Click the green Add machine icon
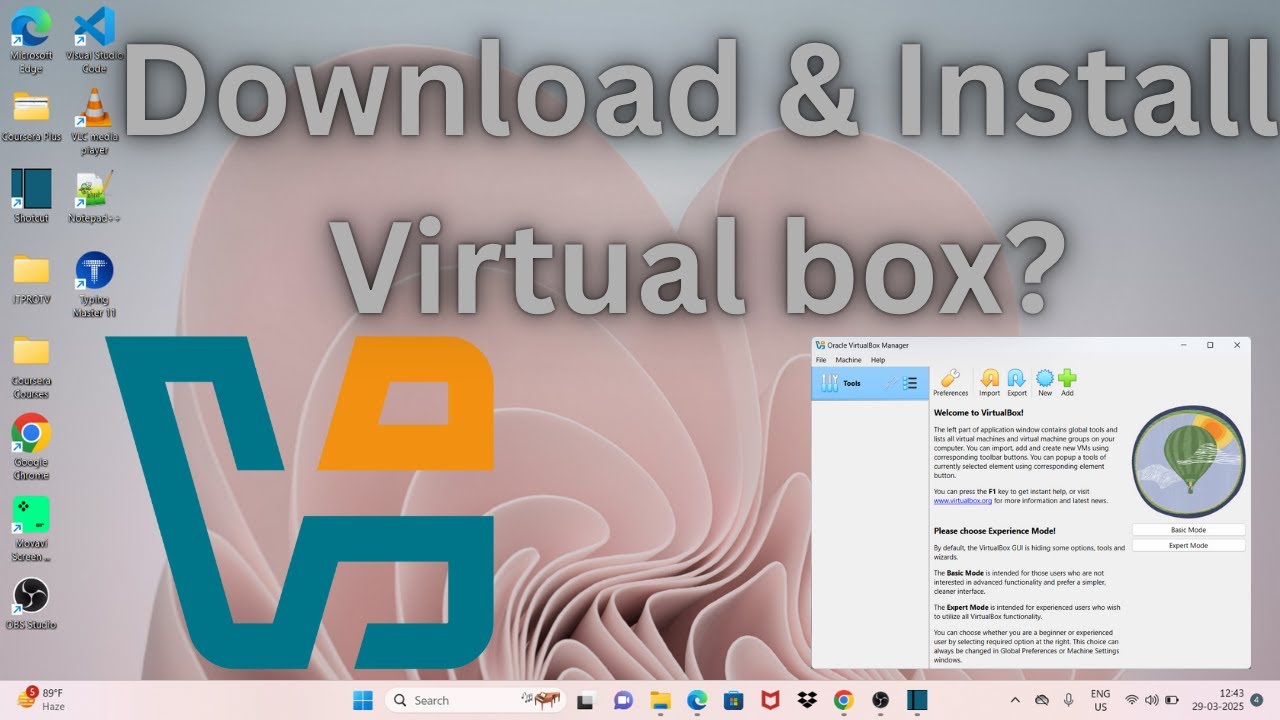Screen dimensions: 1280x720 pos(1067,382)
